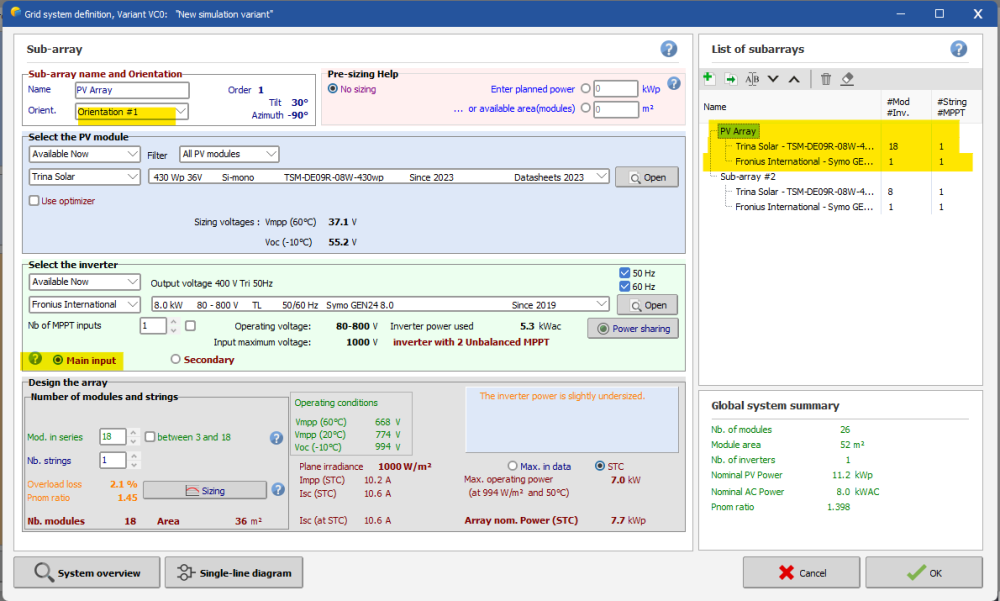
Task: Click the sub-array Name input field
Action: coord(130,89)
